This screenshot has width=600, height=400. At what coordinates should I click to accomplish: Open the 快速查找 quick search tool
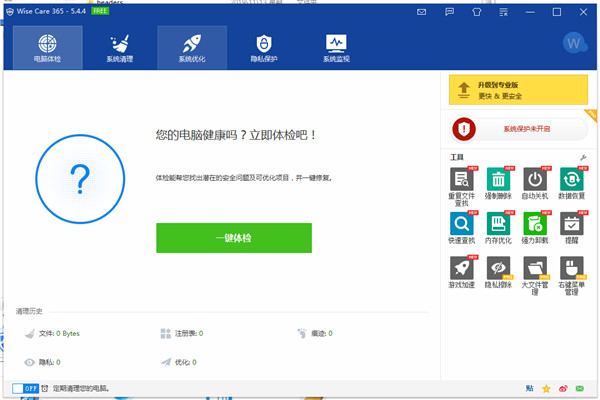tap(462, 225)
